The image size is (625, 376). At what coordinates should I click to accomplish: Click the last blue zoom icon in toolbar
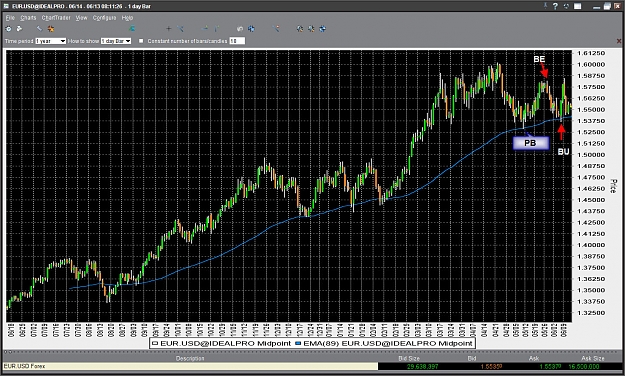click(322, 29)
